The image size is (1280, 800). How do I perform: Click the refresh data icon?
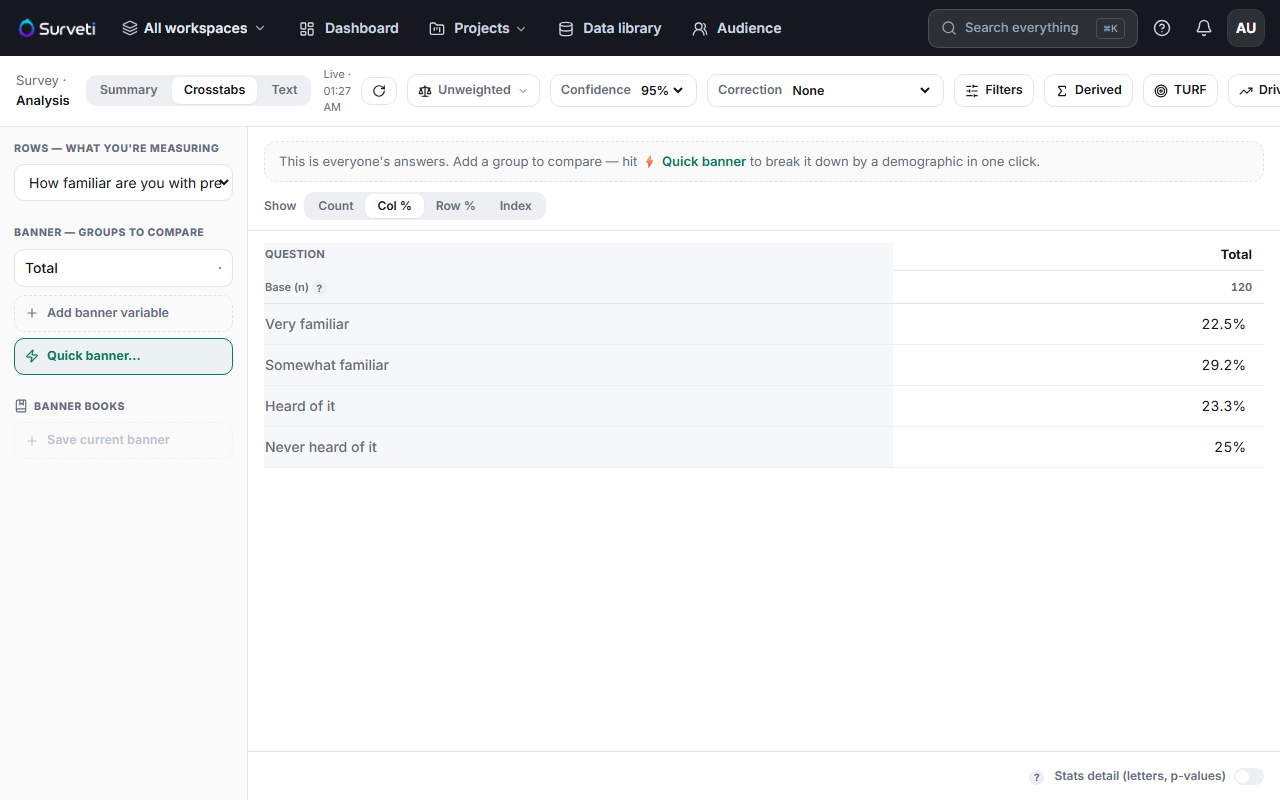[379, 90]
